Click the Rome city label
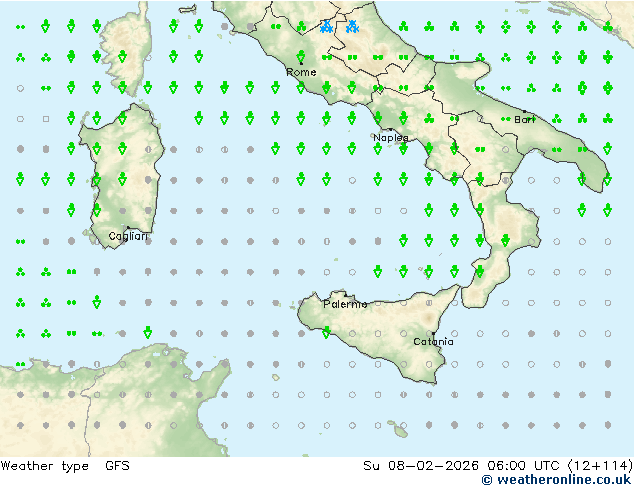The height and width of the screenshot is (490, 634). (x=301, y=72)
